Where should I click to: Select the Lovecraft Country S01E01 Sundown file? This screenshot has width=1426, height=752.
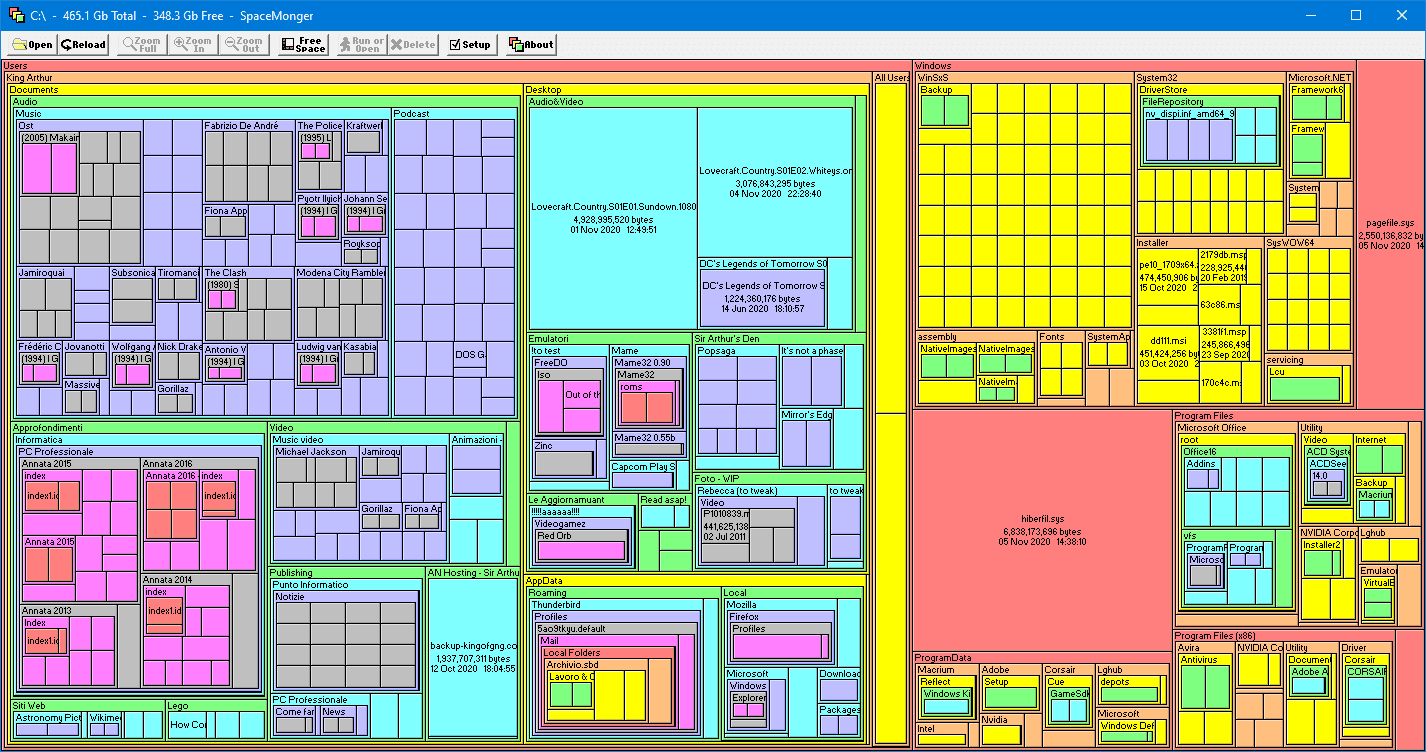tap(613, 218)
